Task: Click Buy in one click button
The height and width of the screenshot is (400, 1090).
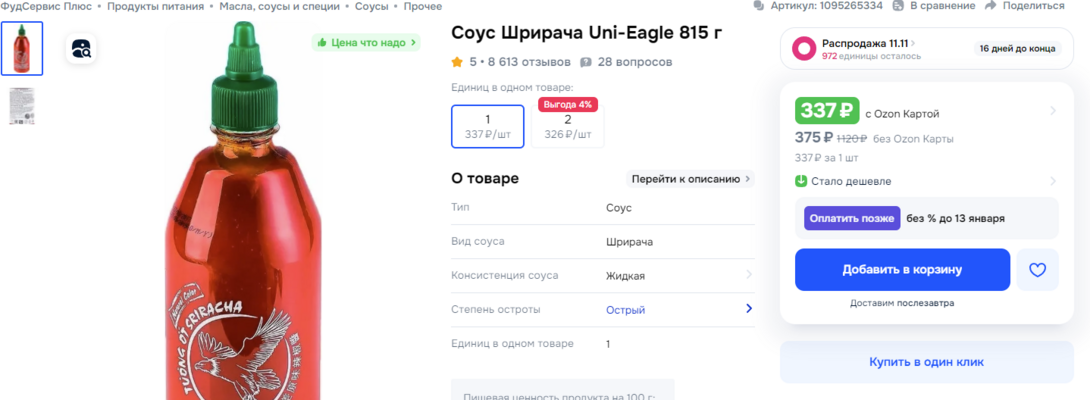Action: (927, 362)
